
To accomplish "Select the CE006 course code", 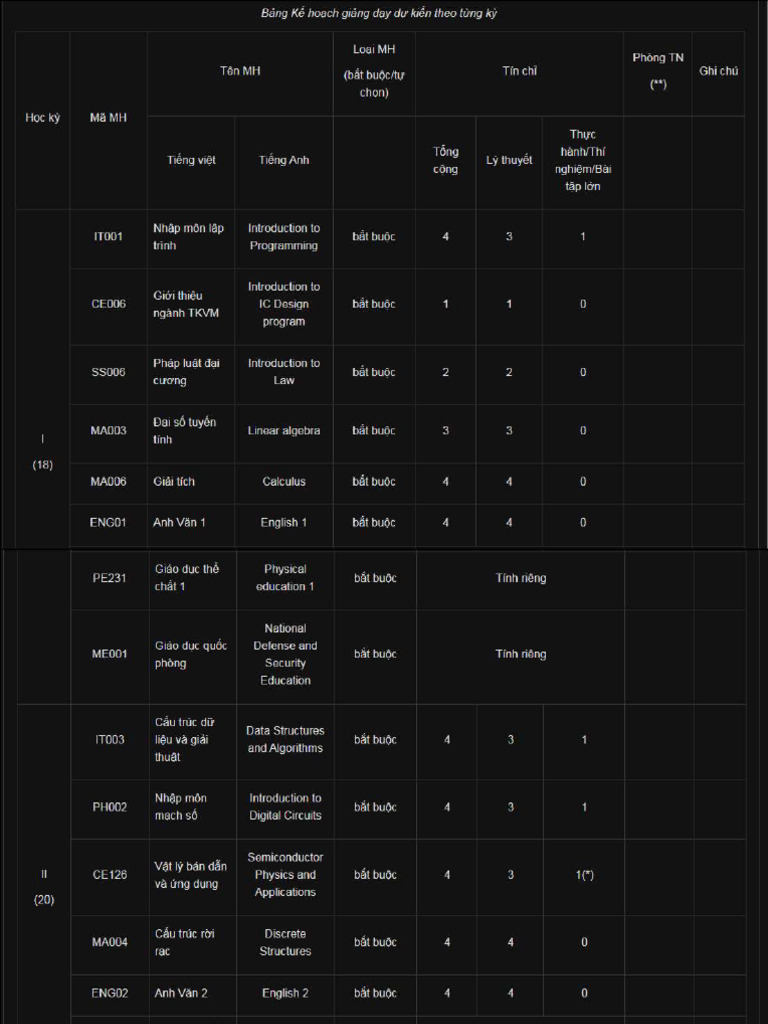I will coord(108,304).
